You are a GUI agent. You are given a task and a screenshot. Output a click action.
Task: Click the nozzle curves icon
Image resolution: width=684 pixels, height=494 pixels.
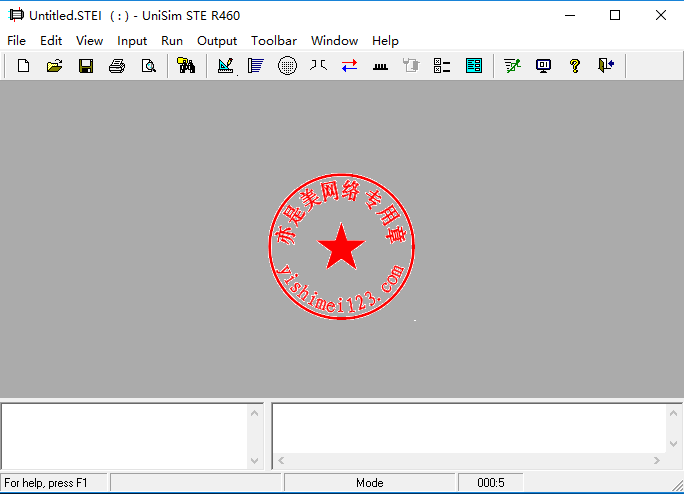[318, 66]
